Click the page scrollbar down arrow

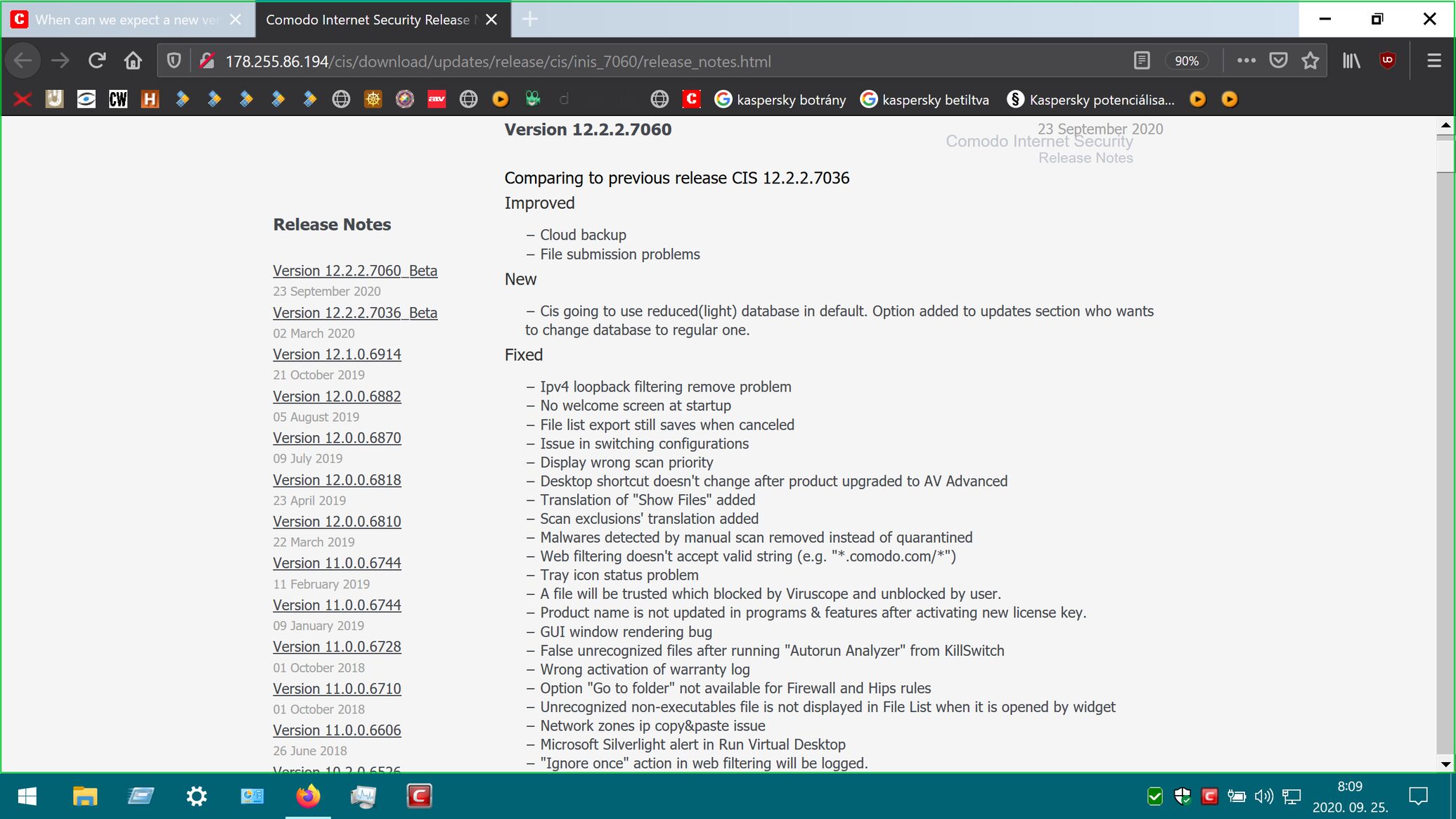pos(1445,763)
